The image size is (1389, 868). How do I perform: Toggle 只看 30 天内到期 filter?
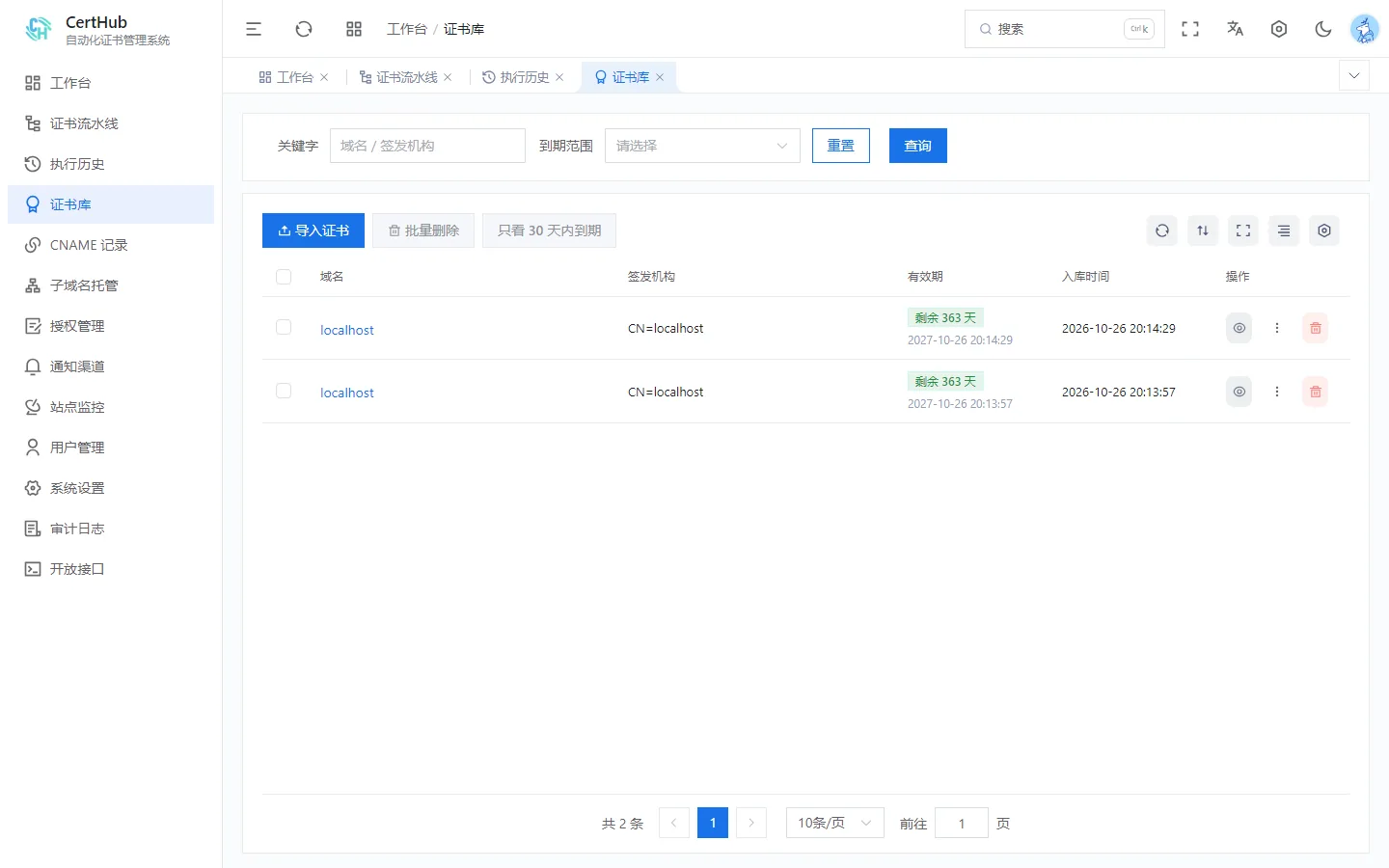click(x=549, y=231)
